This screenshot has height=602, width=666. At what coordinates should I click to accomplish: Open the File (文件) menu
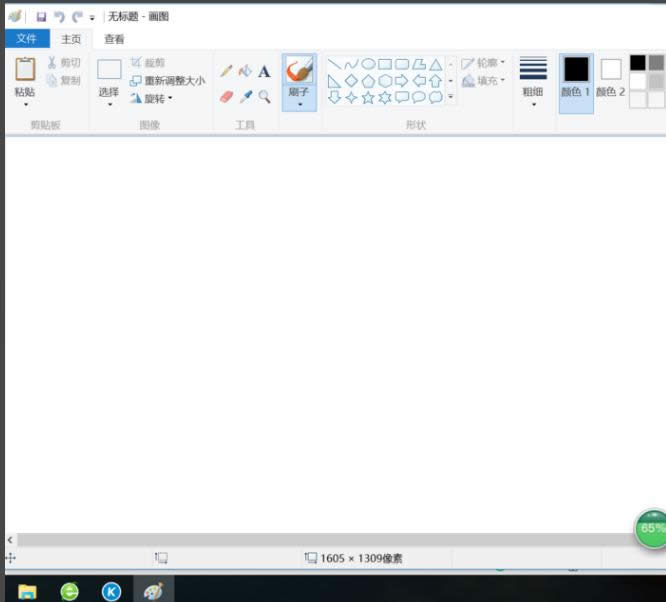point(26,39)
